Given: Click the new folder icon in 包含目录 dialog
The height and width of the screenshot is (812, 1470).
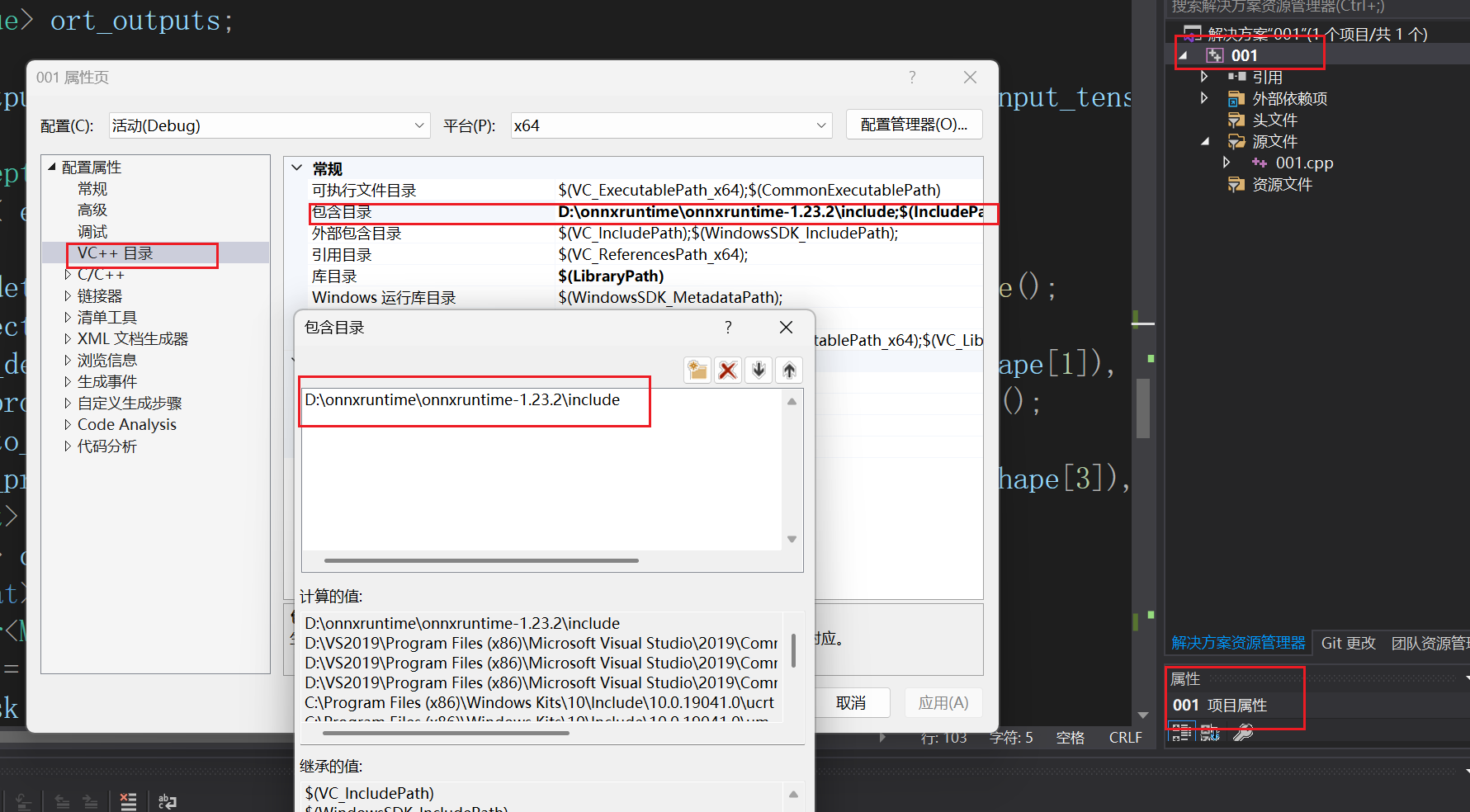Looking at the screenshot, I should pyautogui.click(x=697, y=370).
